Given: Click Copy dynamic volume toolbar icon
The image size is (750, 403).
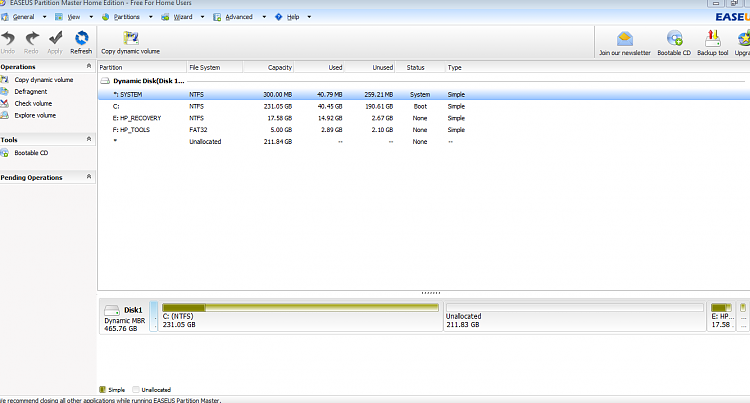Looking at the screenshot, I should 131,38.
